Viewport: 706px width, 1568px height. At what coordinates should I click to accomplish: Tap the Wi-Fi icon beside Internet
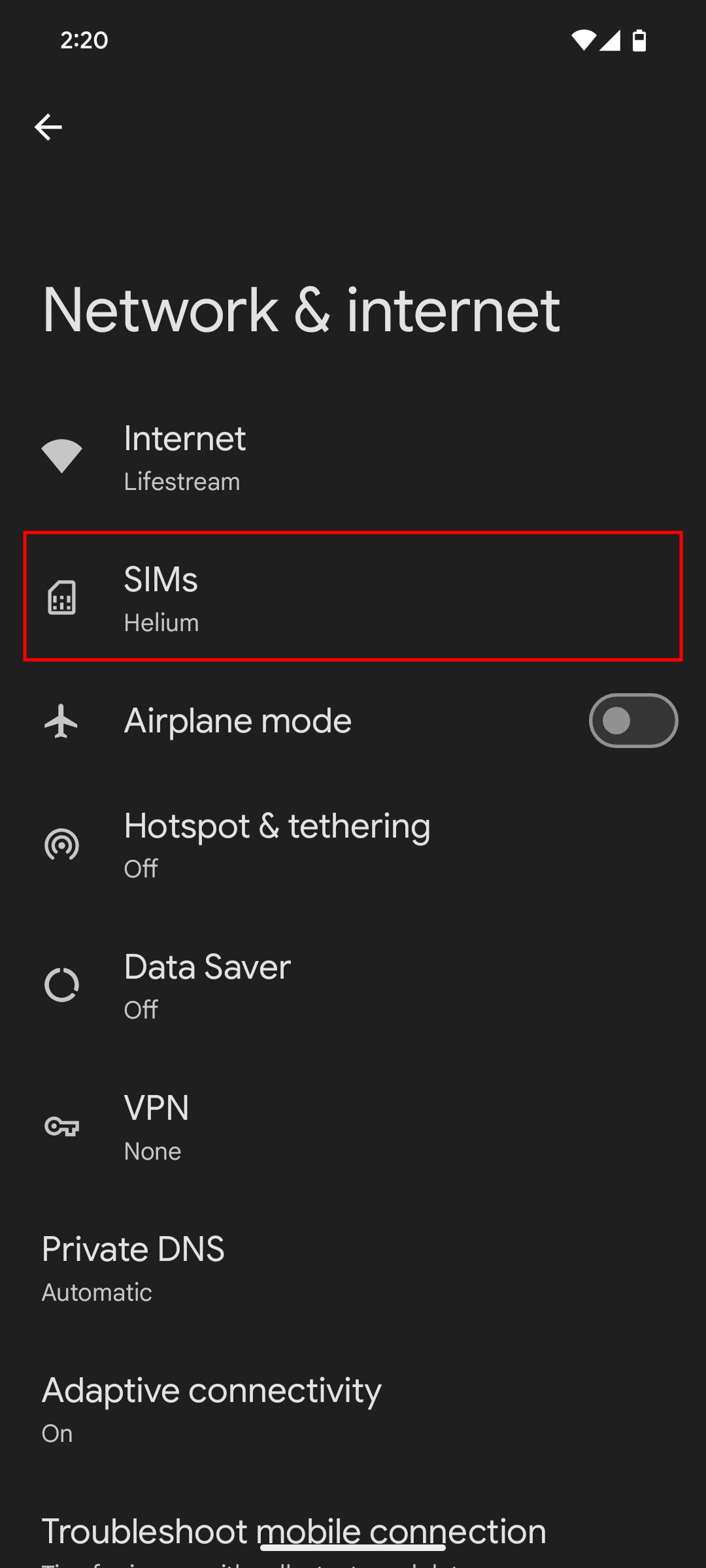[61, 456]
